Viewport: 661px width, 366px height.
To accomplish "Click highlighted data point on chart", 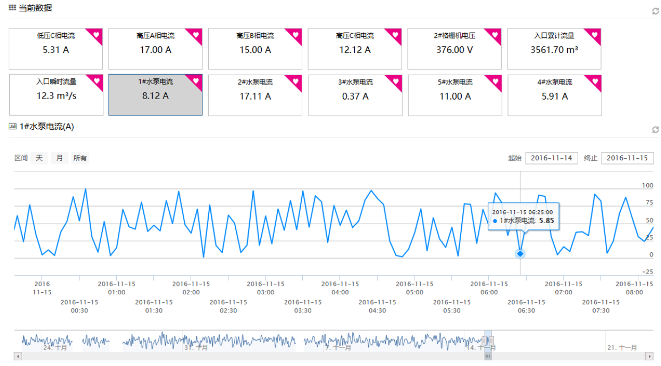I will tap(520, 254).
